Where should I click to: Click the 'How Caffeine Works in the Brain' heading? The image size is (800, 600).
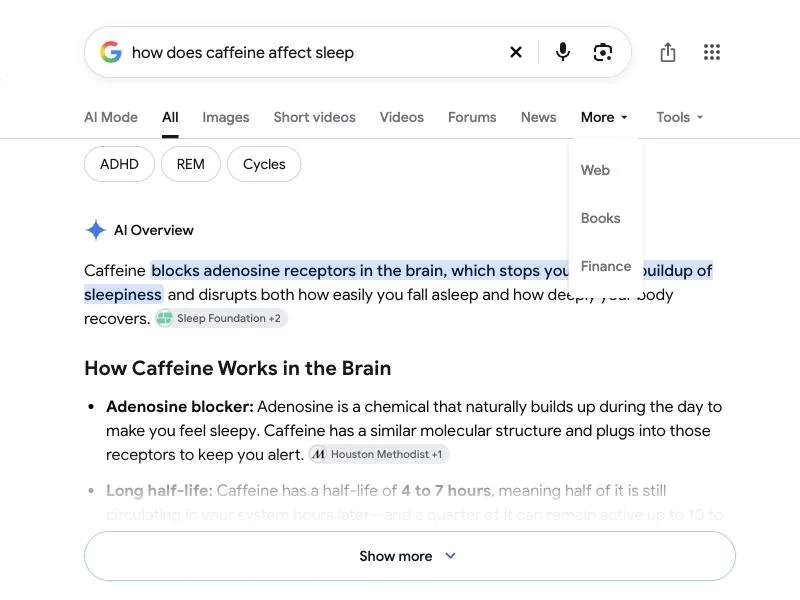pyautogui.click(x=238, y=368)
